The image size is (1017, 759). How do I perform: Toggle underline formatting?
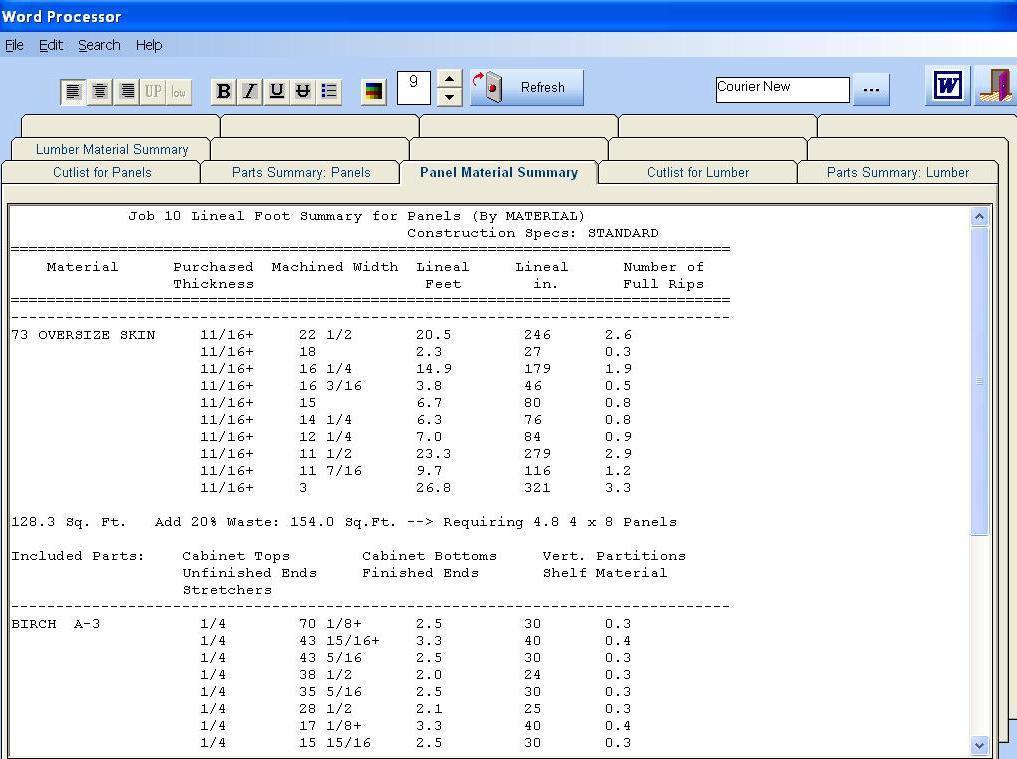[276, 91]
